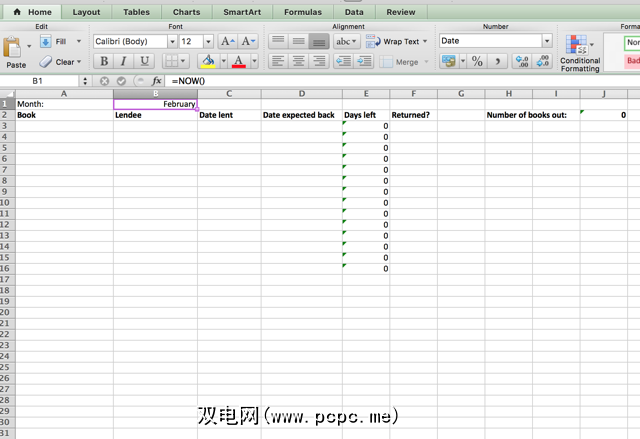This screenshot has height=439, width=640.
Task: Align text to middle of cell
Action: 299,41
